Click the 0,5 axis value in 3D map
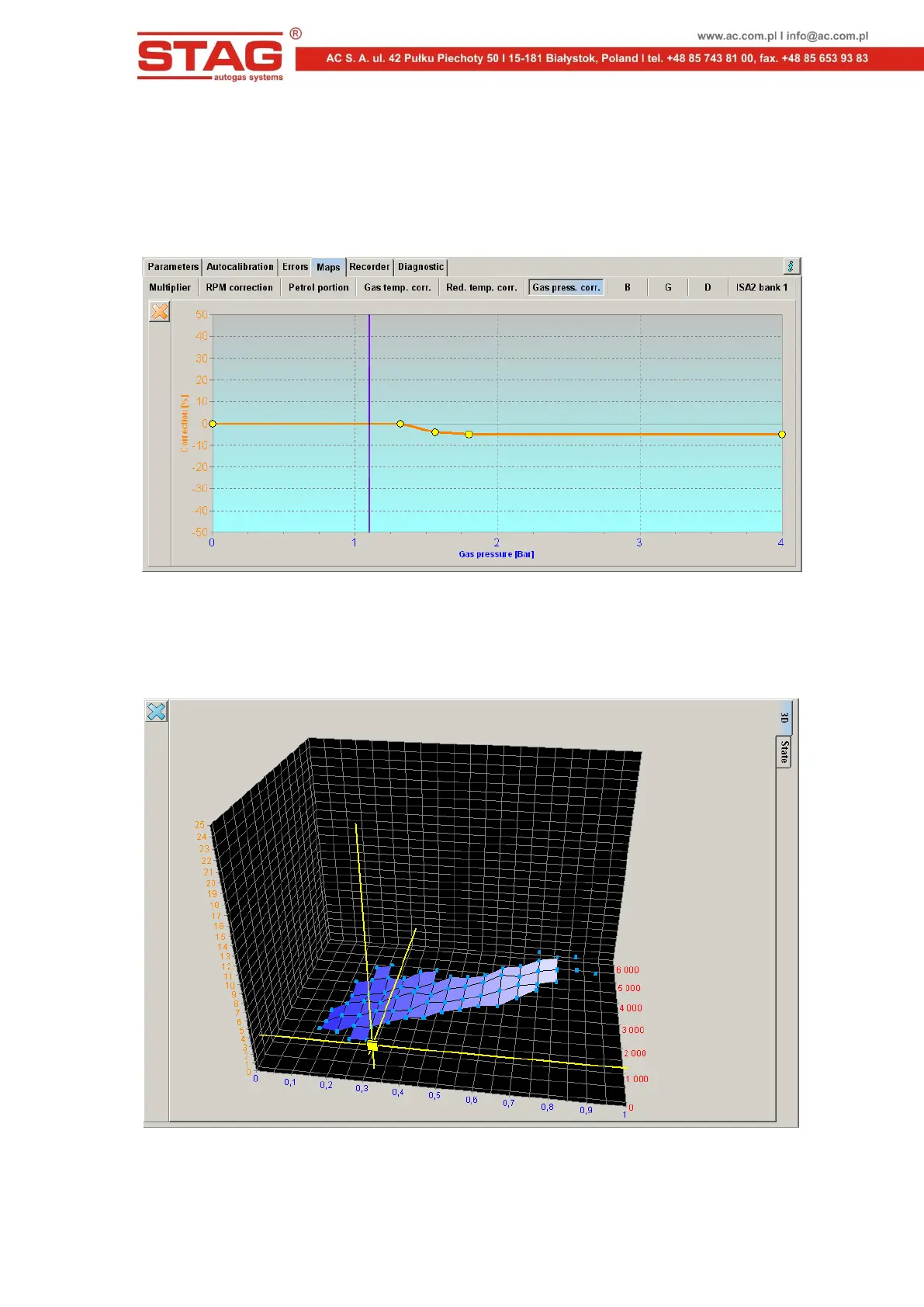The height and width of the screenshot is (1307, 924). (434, 1096)
